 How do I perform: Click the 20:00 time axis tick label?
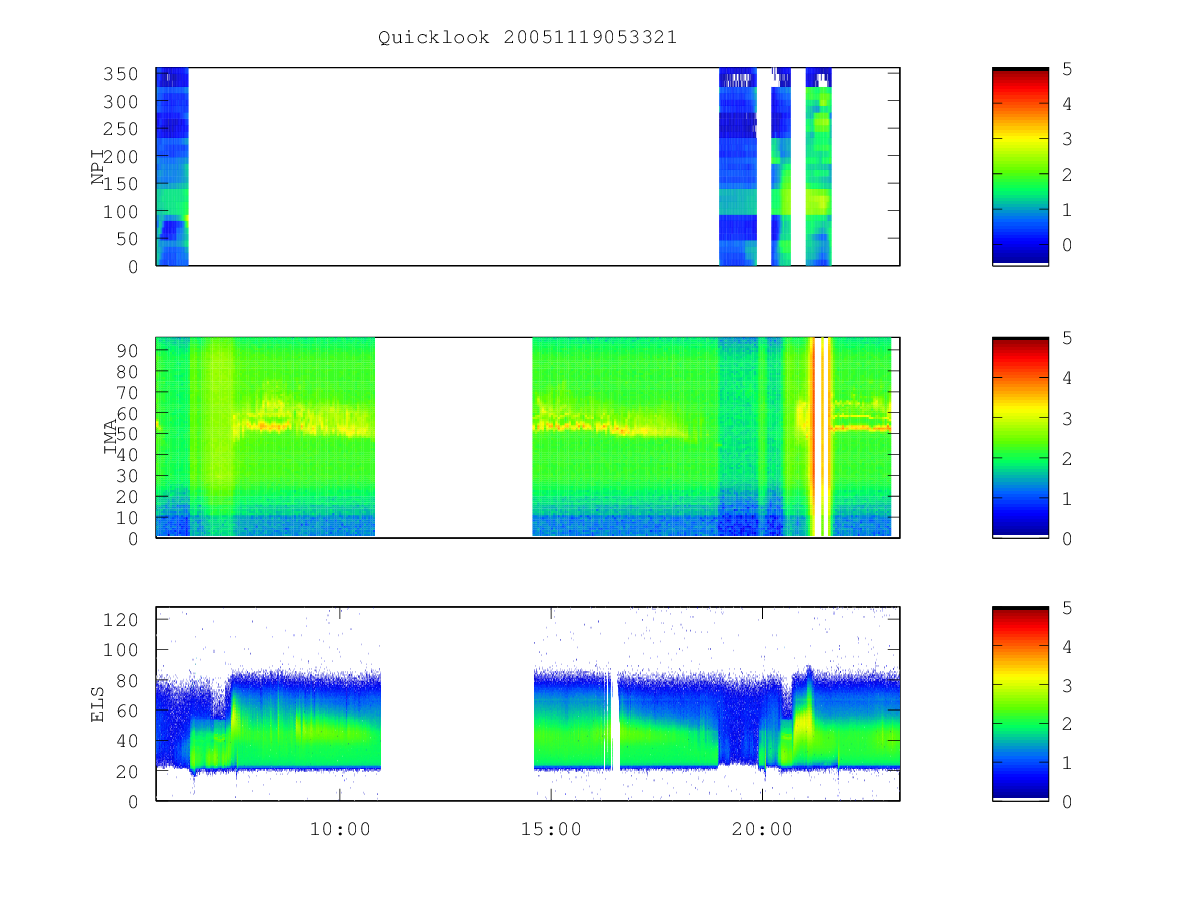[763, 829]
